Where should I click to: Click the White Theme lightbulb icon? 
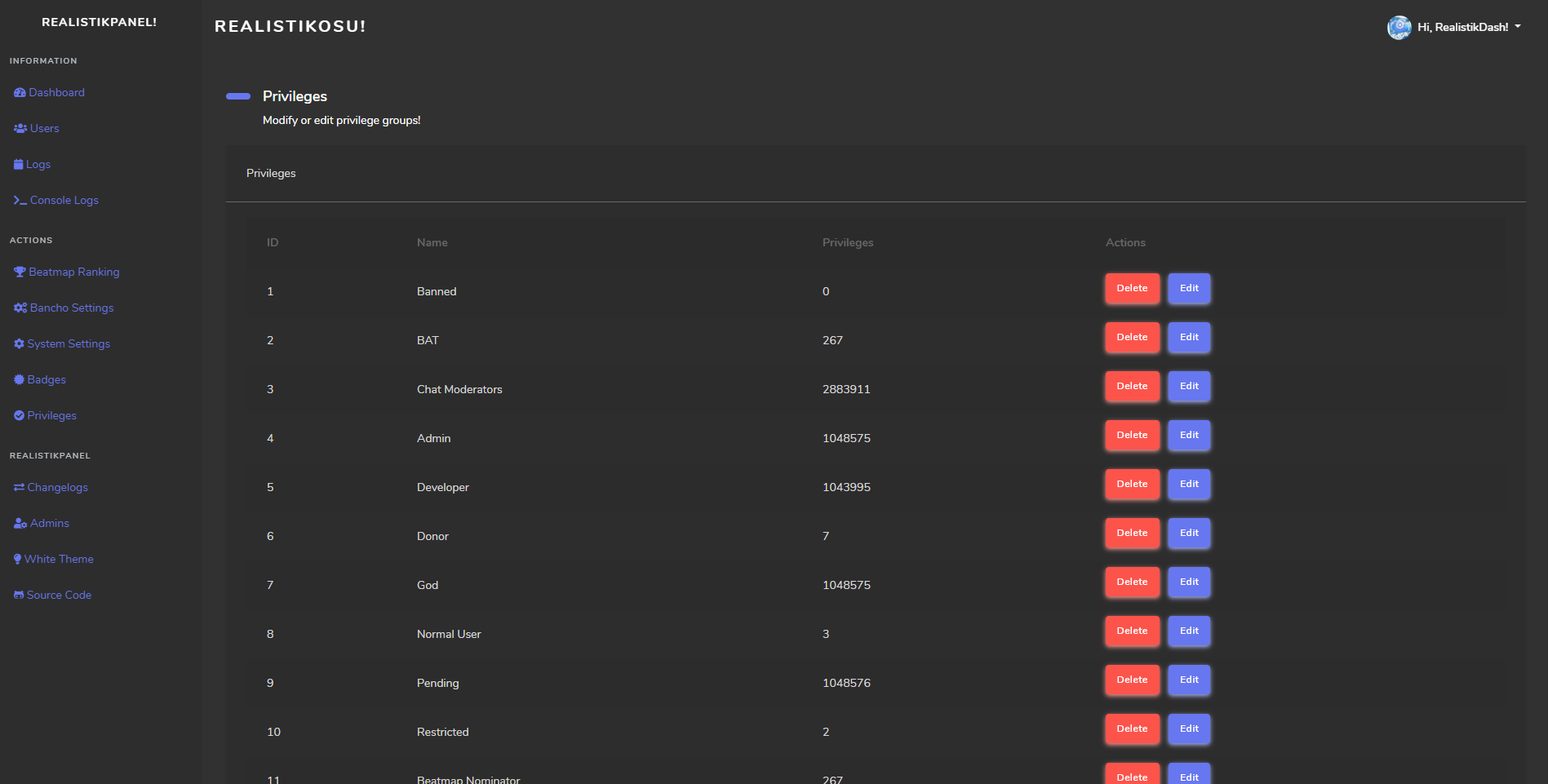point(17,560)
